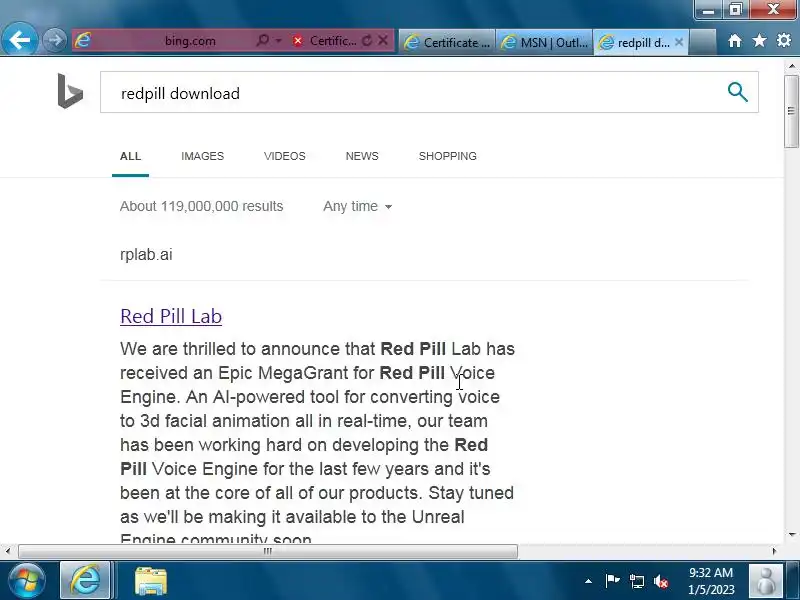This screenshot has width=800, height=600.
Task: Open the Tools gear menu
Action: click(784, 40)
